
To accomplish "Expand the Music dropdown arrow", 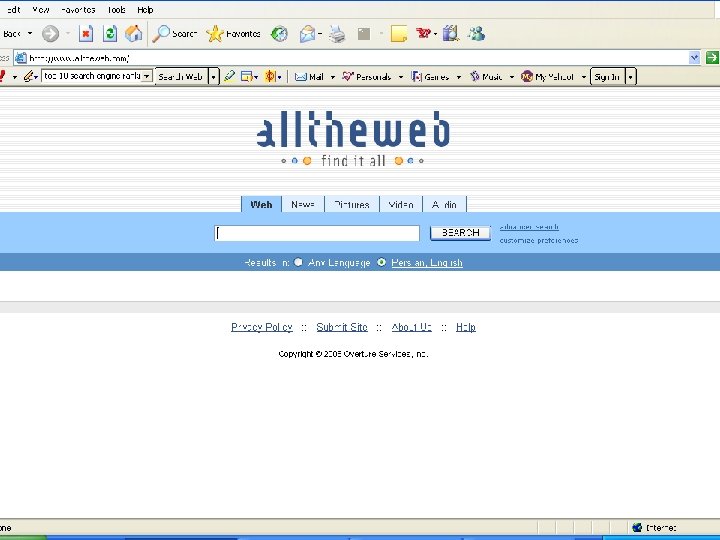I will (x=512, y=77).
